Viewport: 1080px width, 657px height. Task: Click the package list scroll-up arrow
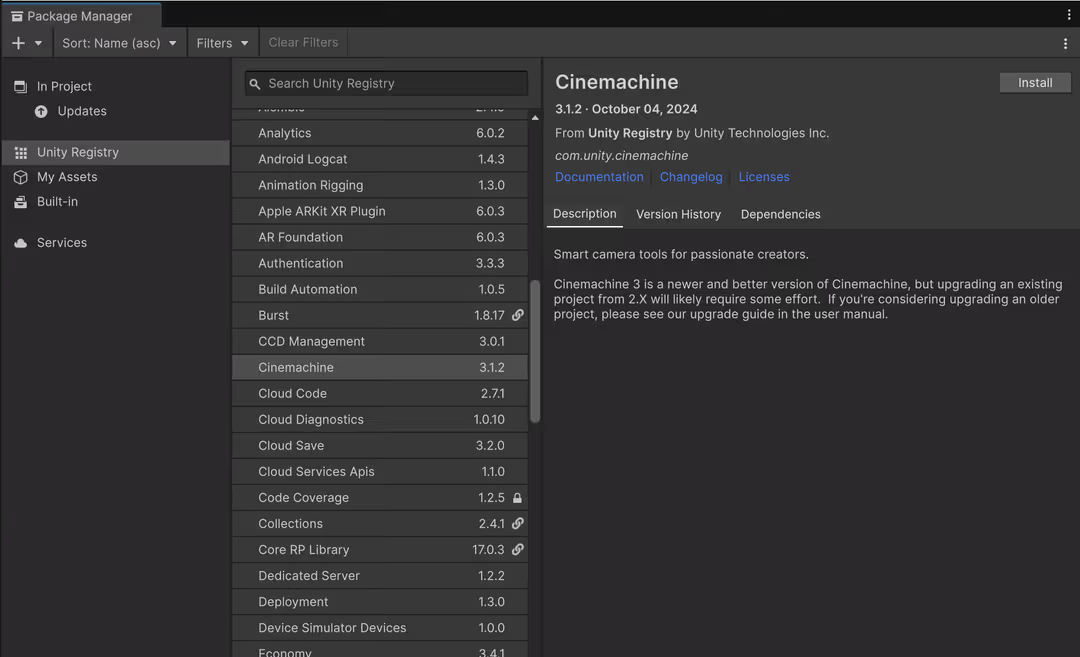tap(534, 118)
